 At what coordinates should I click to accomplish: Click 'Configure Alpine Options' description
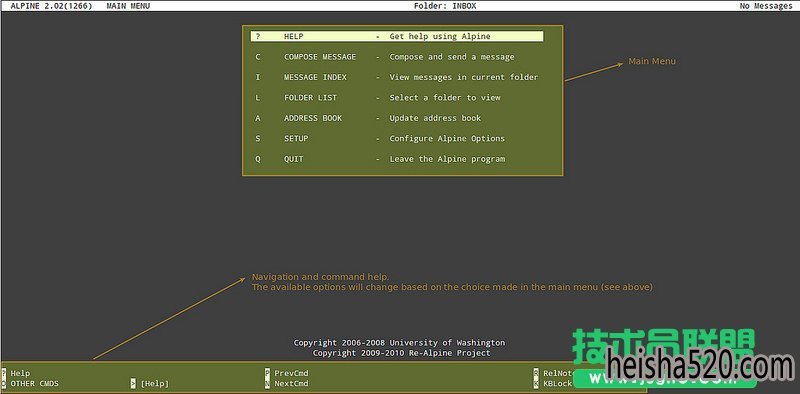pyautogui.click(x=447, y=139)
